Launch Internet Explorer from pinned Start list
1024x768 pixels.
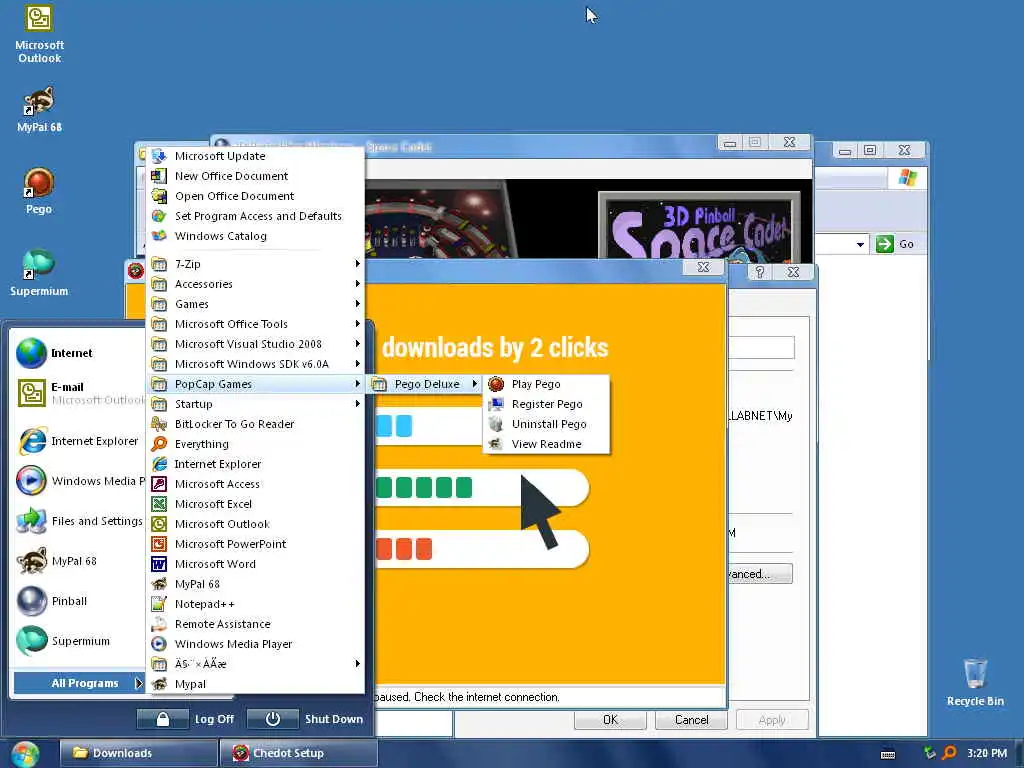78,441
